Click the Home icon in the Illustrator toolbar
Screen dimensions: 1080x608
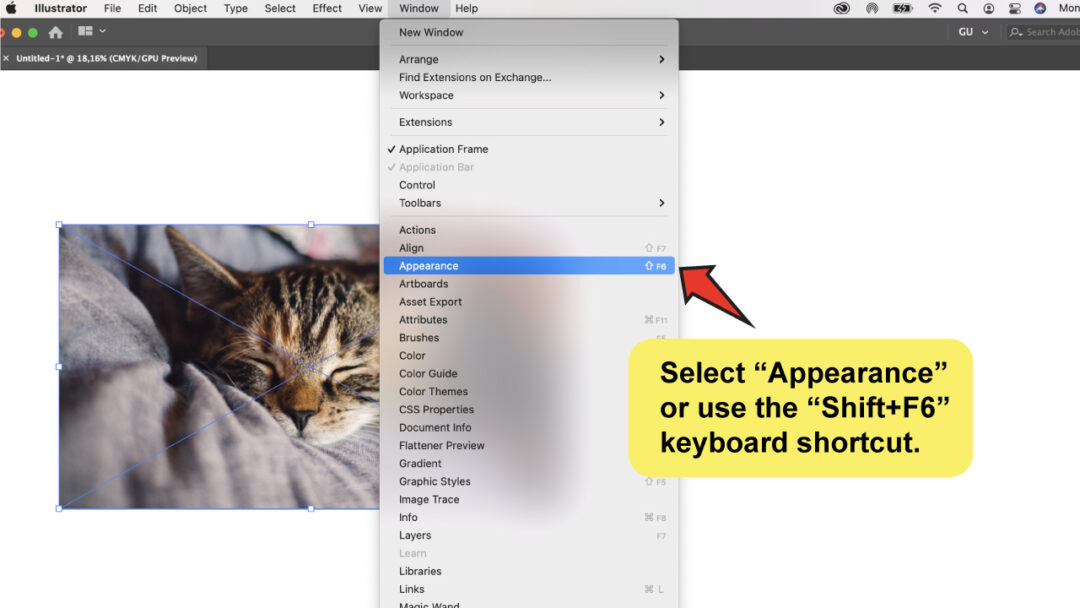tap(55, 31)
